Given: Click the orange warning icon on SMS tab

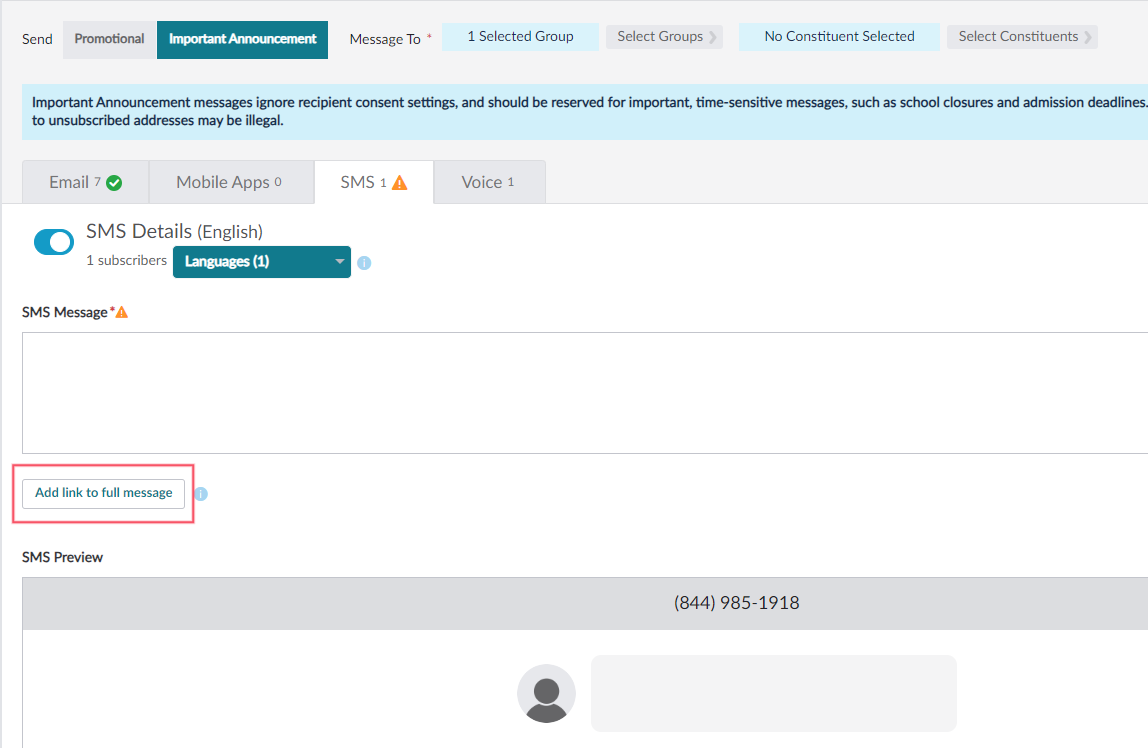Looking at the screenshot, I should pyautogui.click(x=399, y=183).
